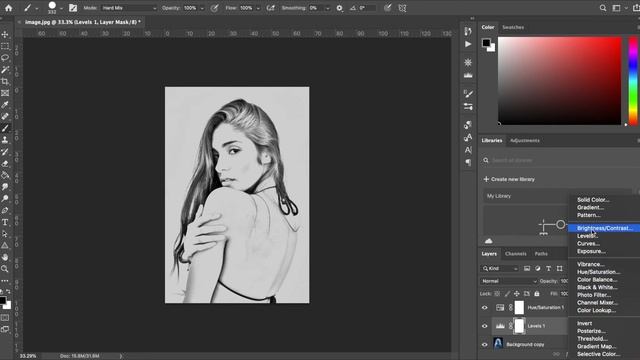This screenshot has width=640, height=360.
Task: Open the Edit Toolbar three-dots menu
Action: [5, 281]
